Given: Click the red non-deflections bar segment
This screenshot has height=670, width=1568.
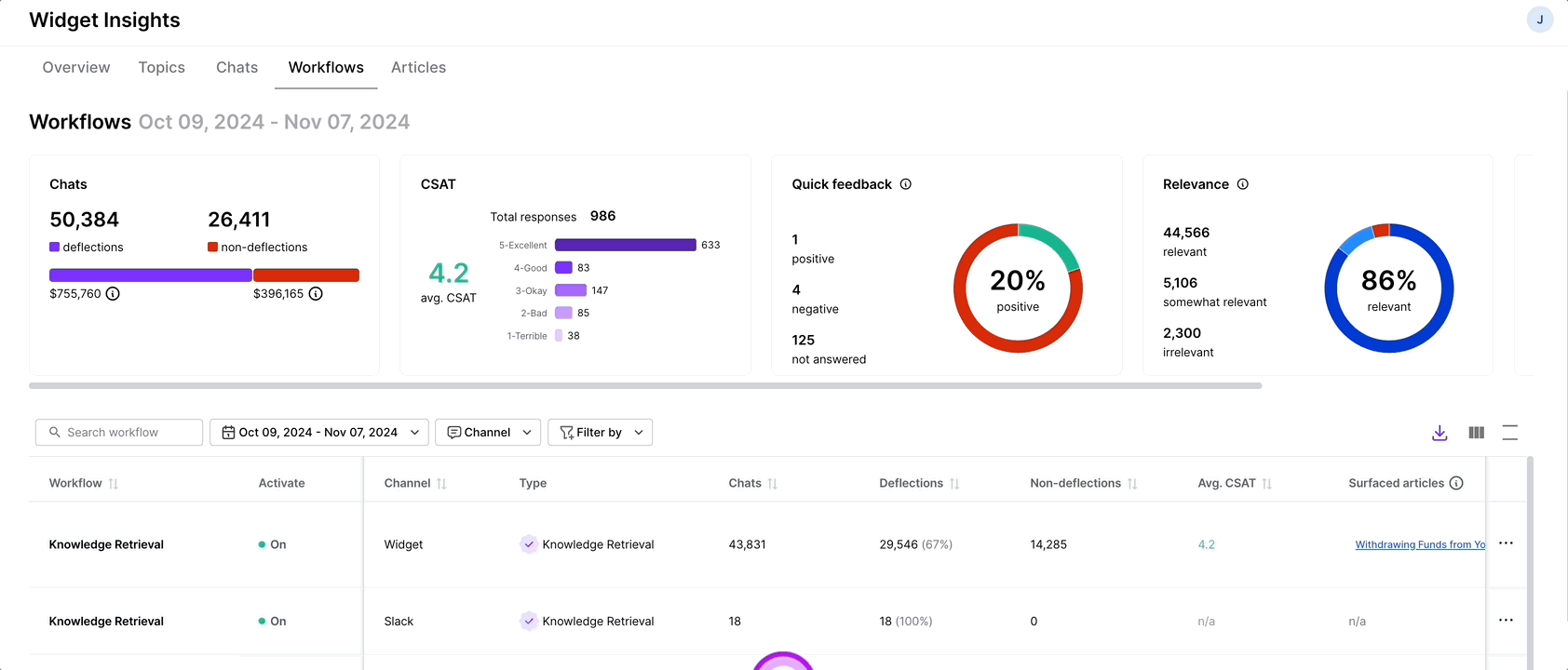Looking at the screenshot, I should coord(306,275).
